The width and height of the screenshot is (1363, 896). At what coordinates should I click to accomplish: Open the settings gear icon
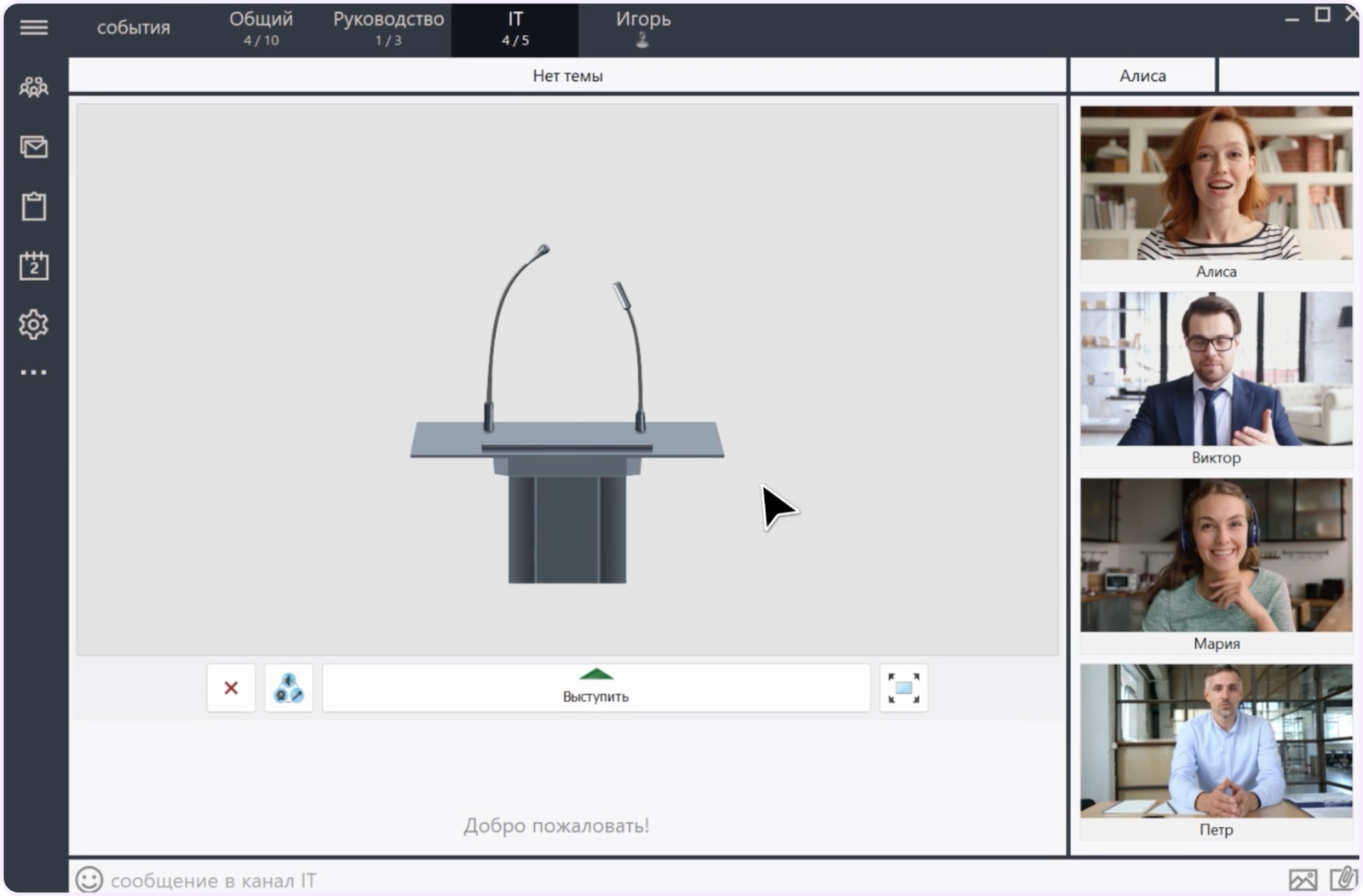click(x=34, y=325)
